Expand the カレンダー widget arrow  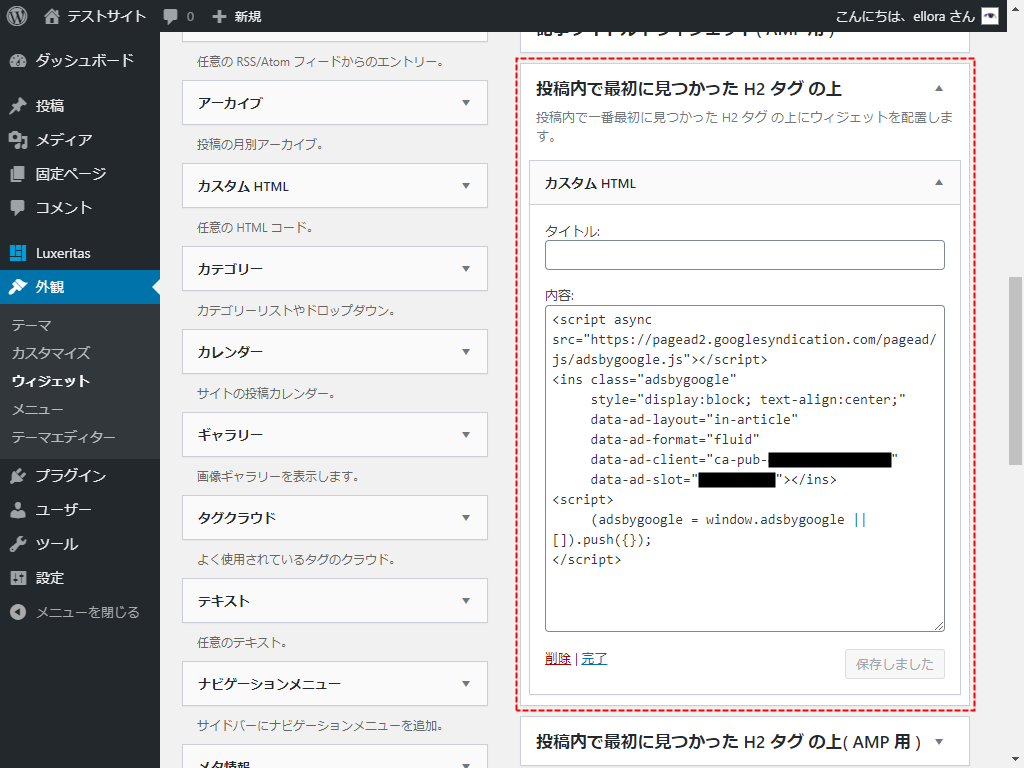pyautogui.click(x=466, y=351)
